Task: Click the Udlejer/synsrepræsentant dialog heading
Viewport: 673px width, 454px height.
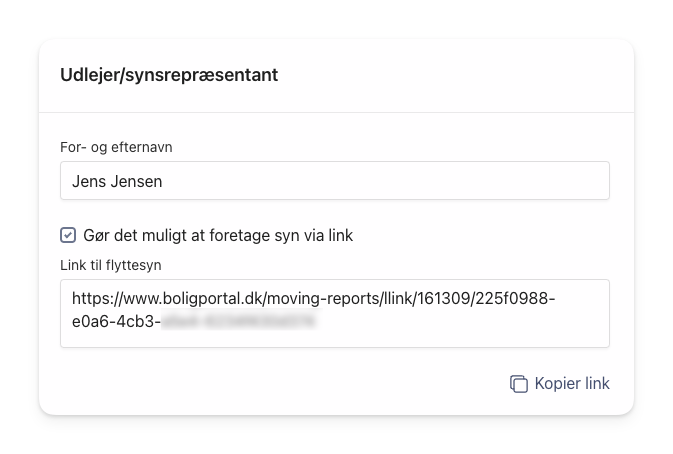Action: [169, 75]
